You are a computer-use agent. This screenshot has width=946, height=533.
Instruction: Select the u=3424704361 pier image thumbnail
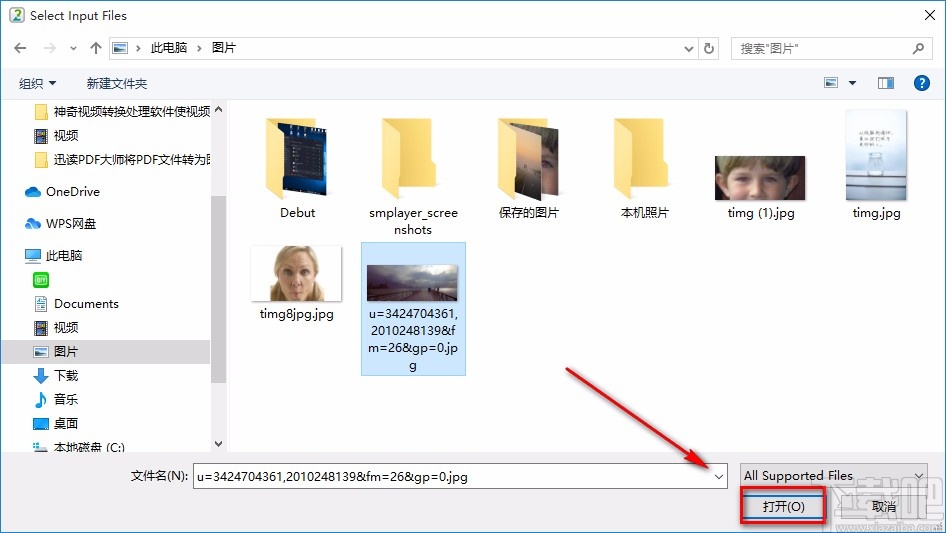coord(413,282)
